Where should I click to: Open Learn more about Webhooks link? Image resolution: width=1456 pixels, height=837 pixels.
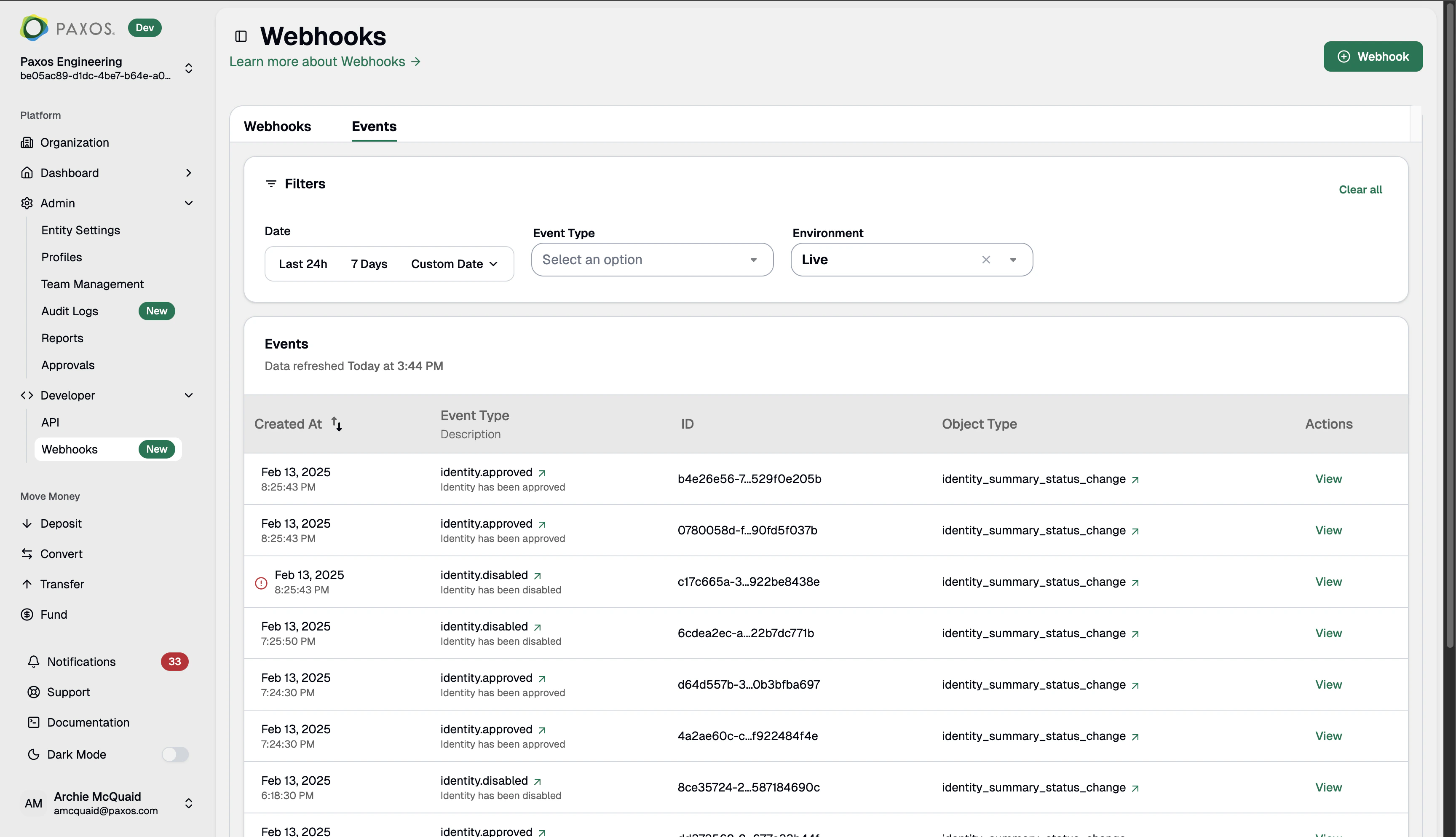[x=325, y=62]
